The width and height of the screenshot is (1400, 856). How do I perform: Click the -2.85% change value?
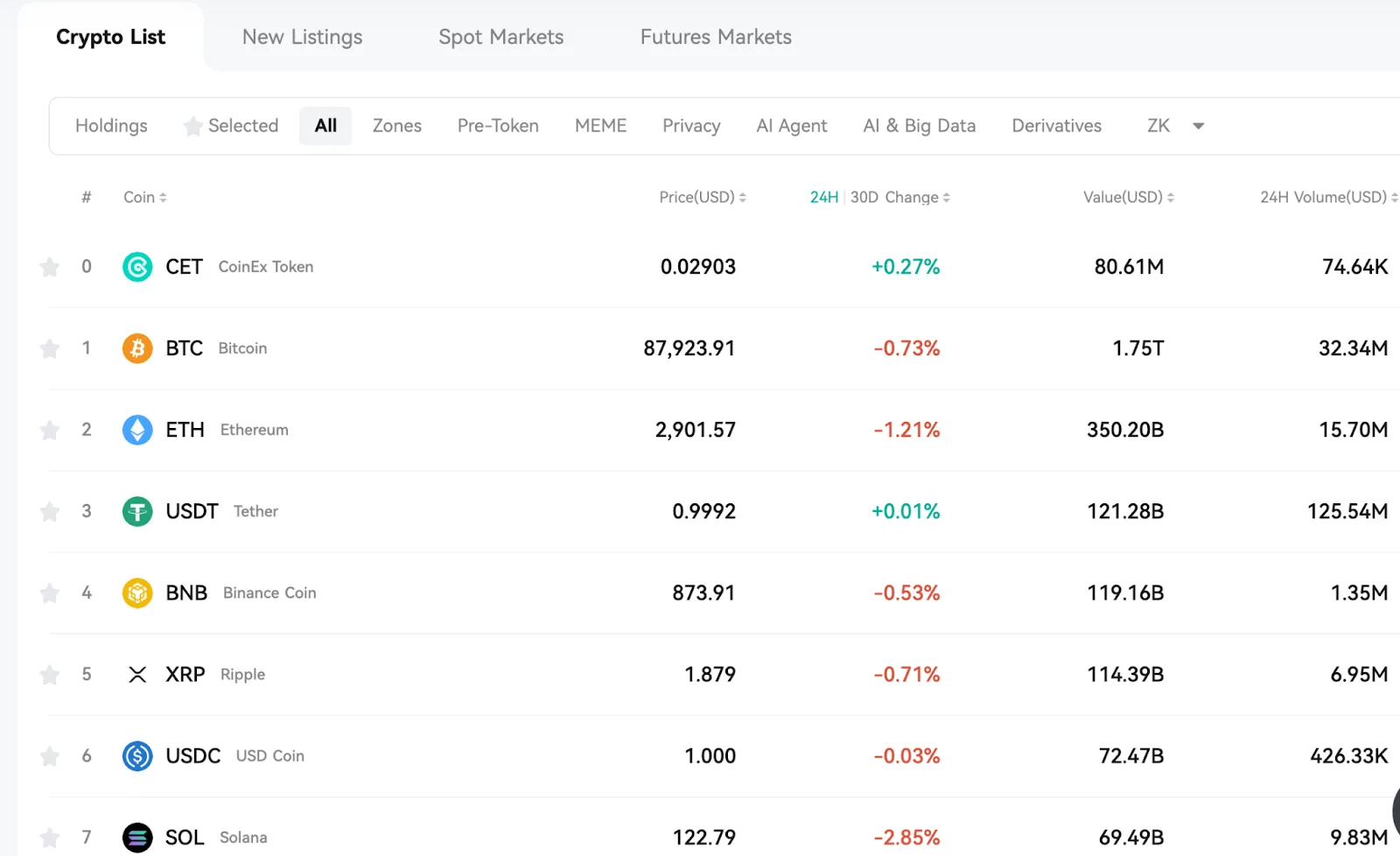click(906, 838)
